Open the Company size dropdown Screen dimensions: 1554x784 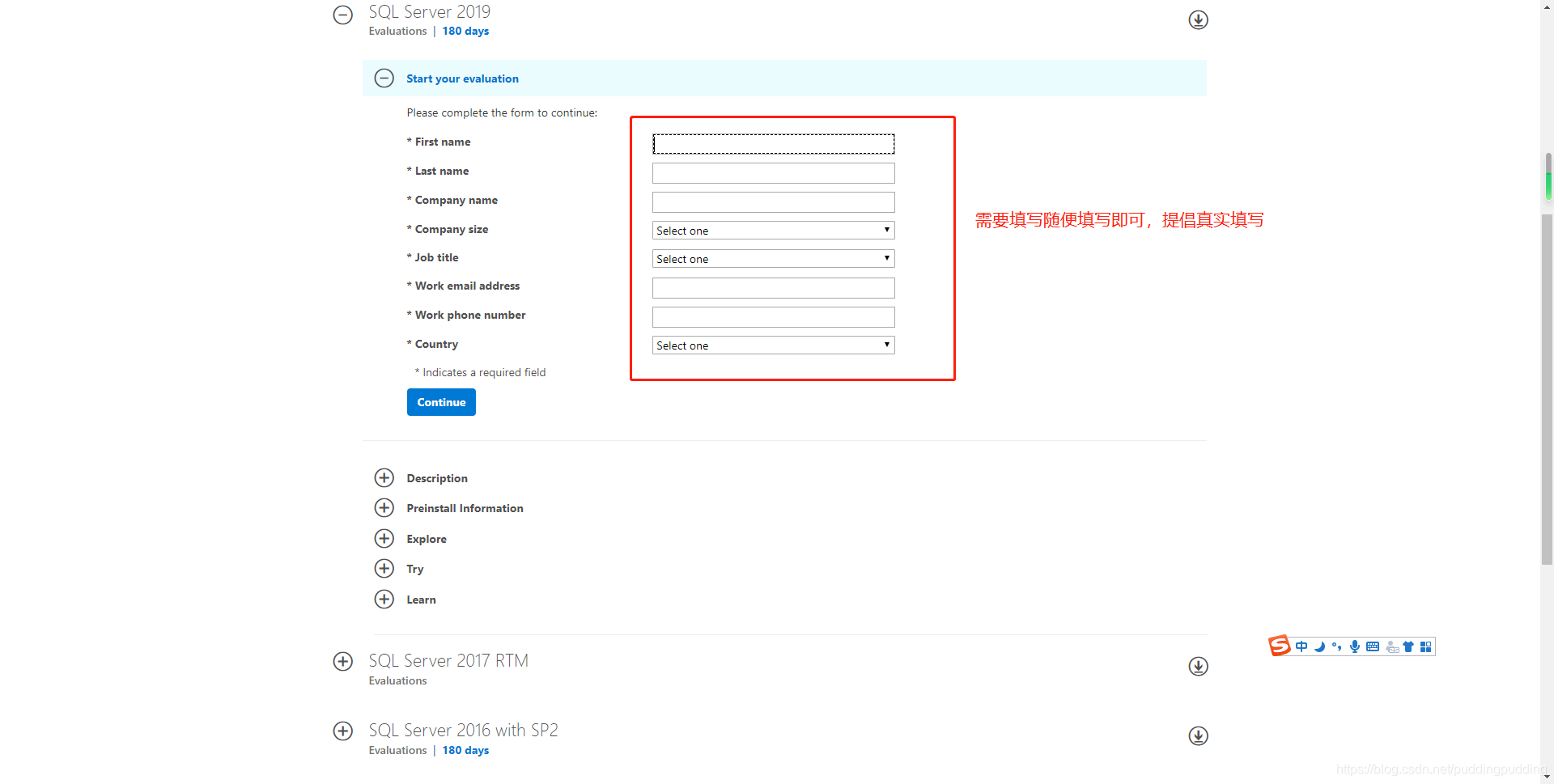773,231
